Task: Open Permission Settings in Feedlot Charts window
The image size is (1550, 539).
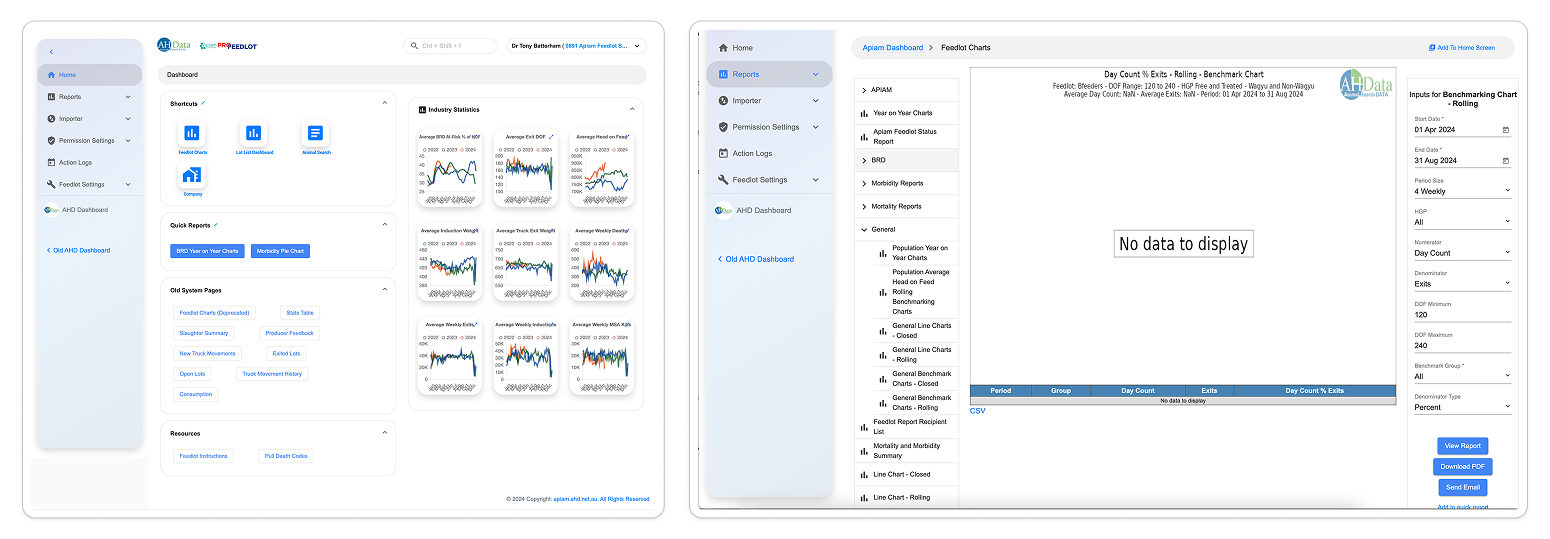Action: (x=769, y=127)
